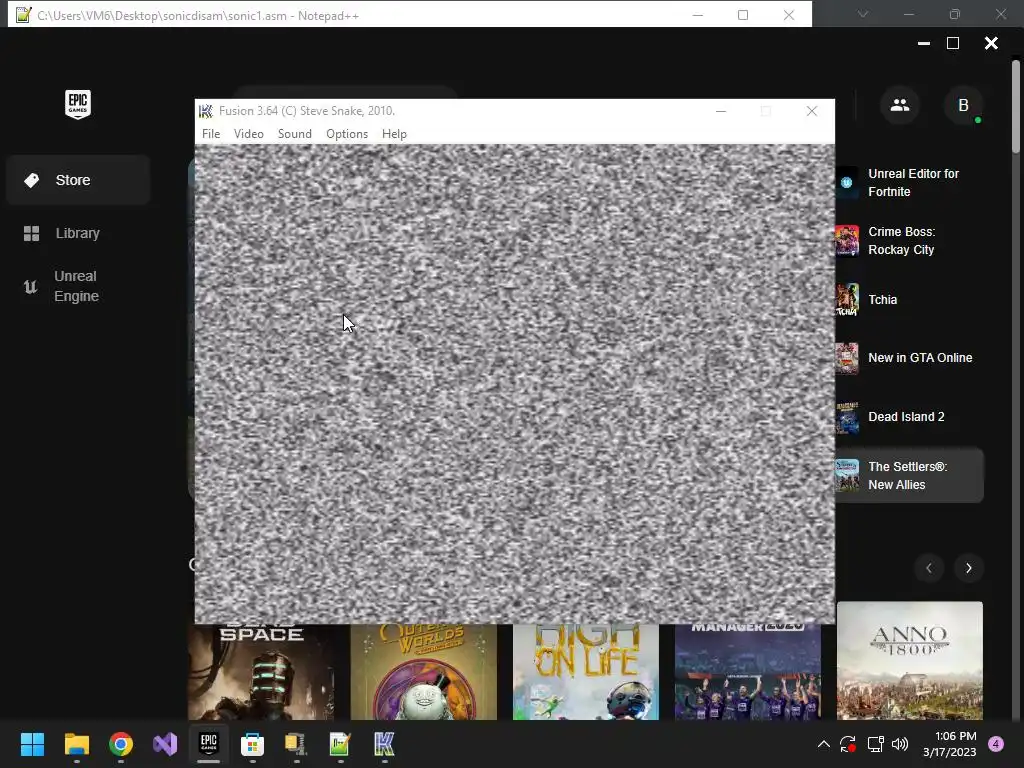1024x768 pixels.
Task: Open the Store section in Epic launcher
Action: 78,180
